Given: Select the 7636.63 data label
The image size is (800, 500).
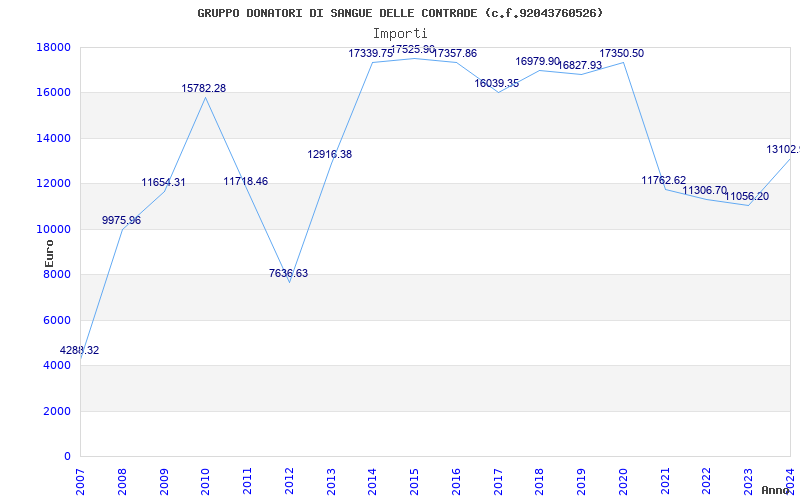Looking at the screenshot, I should tap(289, 274).
